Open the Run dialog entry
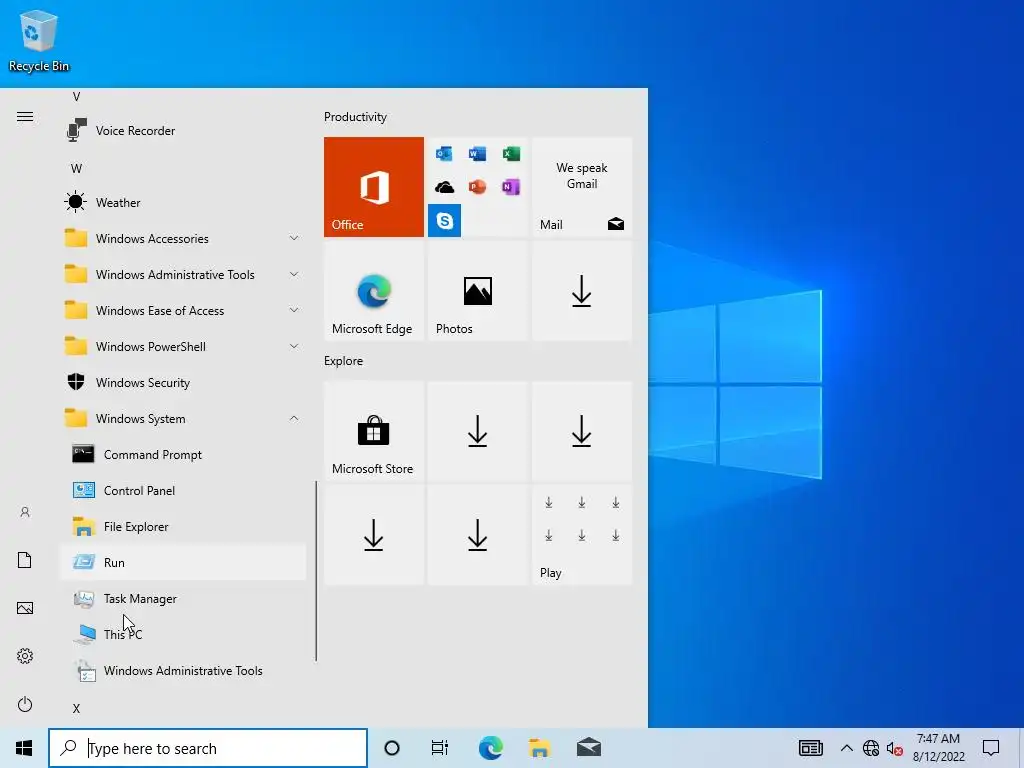Viewport: 1024px width, 768px height. [183, 562]
